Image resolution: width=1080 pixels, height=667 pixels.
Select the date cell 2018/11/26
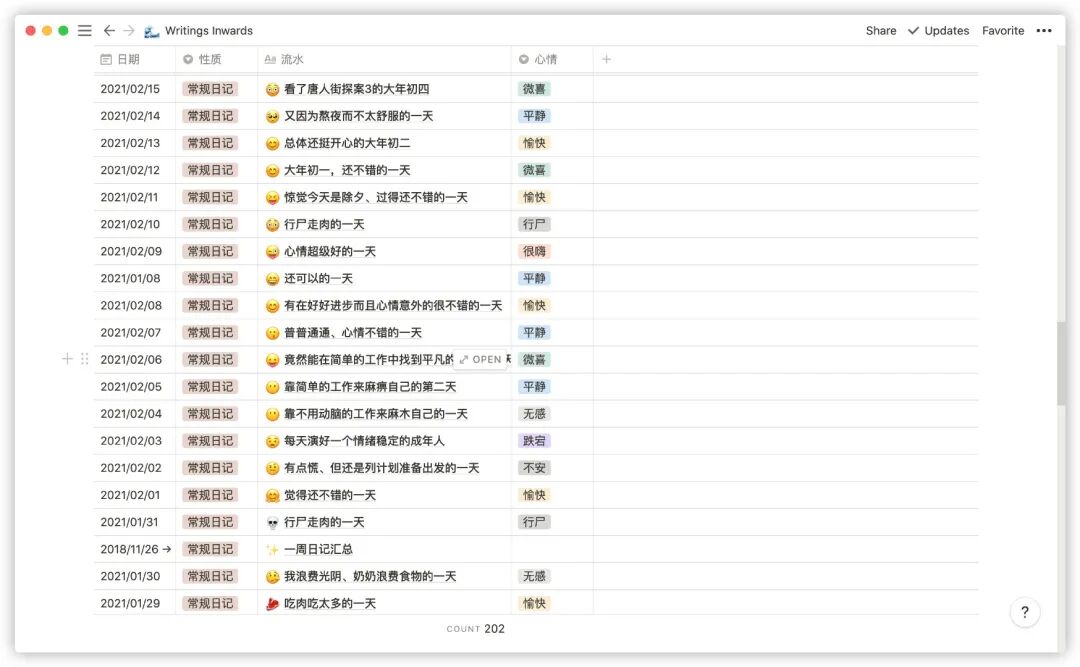pos(135,549)
